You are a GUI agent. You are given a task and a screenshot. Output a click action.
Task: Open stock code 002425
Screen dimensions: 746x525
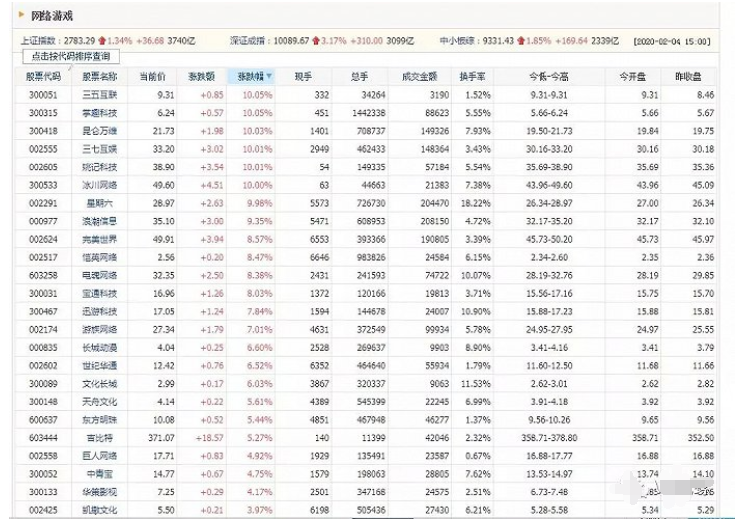click(43, 510)
